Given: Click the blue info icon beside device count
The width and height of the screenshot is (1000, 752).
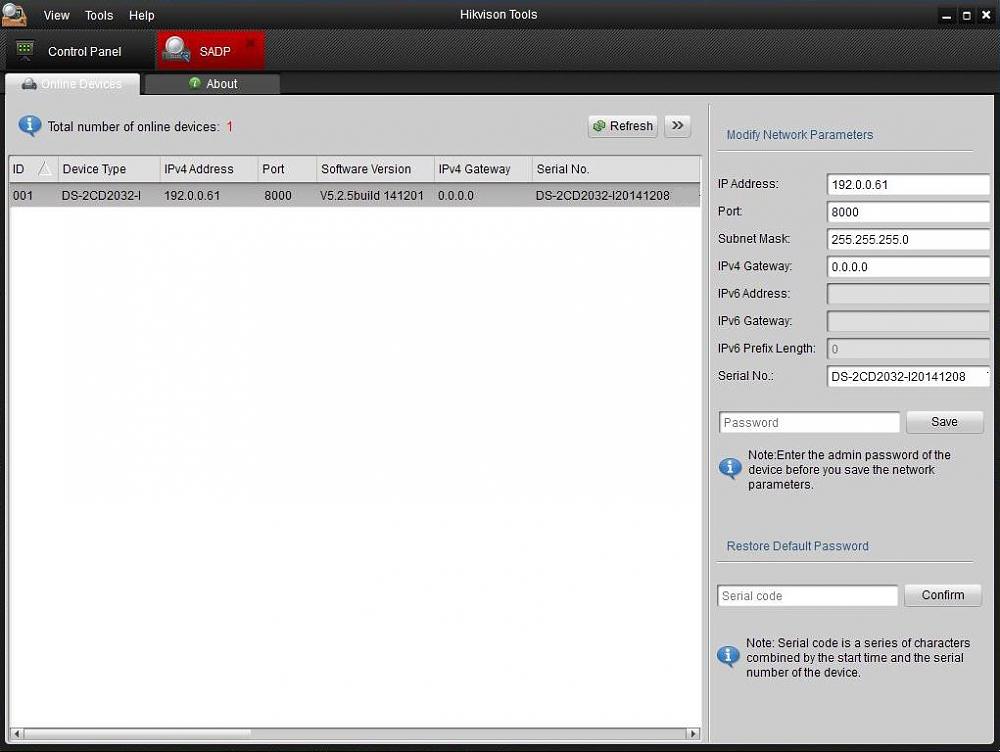Looking at the screenshot, I should point(30,126).
